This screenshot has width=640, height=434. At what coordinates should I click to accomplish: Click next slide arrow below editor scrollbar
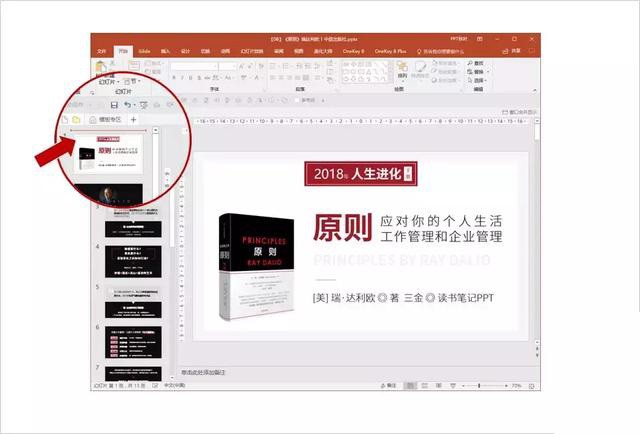coord(537,356)
